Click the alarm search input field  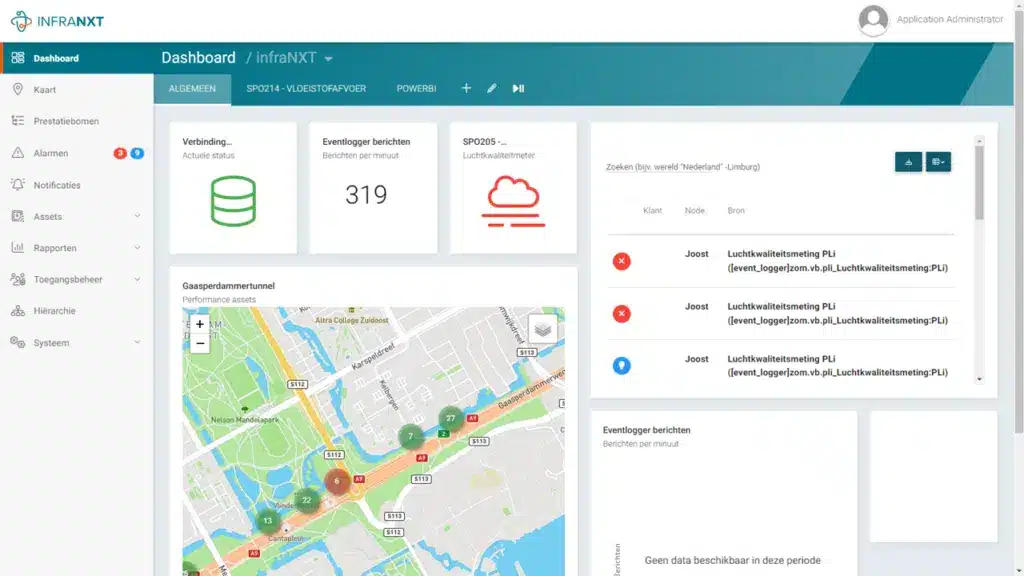740,167
